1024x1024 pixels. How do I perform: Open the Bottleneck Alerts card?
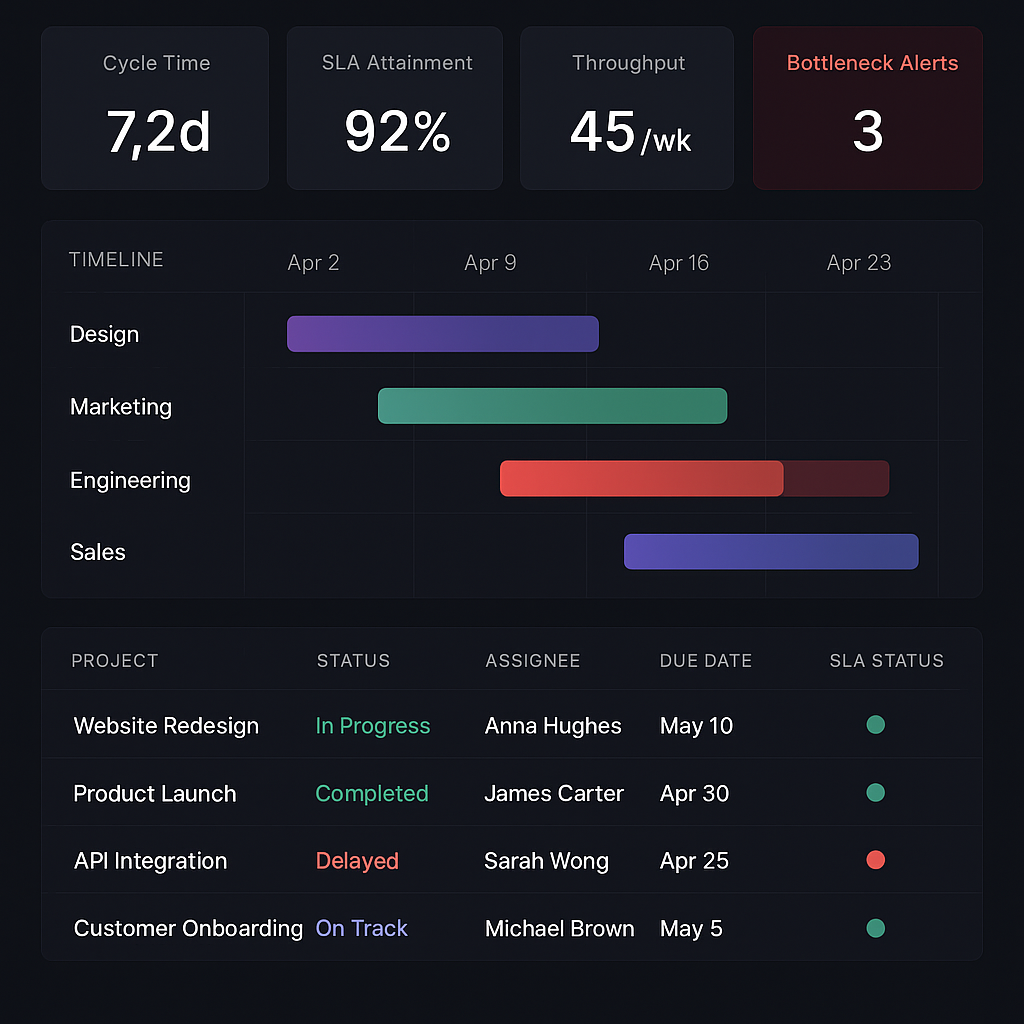pos(867,108)
